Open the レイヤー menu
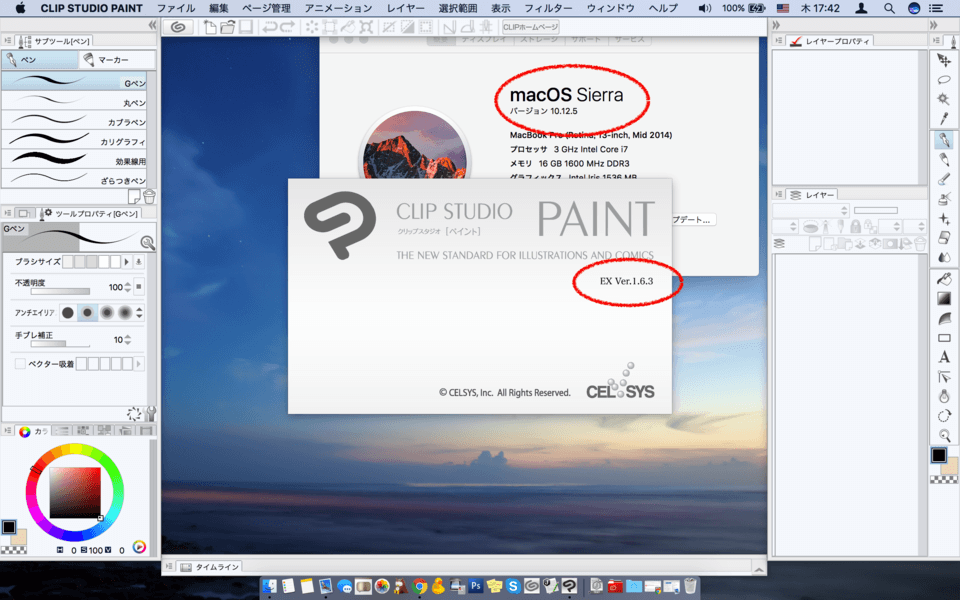This screenshot has height=600, width=960. point(405,8)
